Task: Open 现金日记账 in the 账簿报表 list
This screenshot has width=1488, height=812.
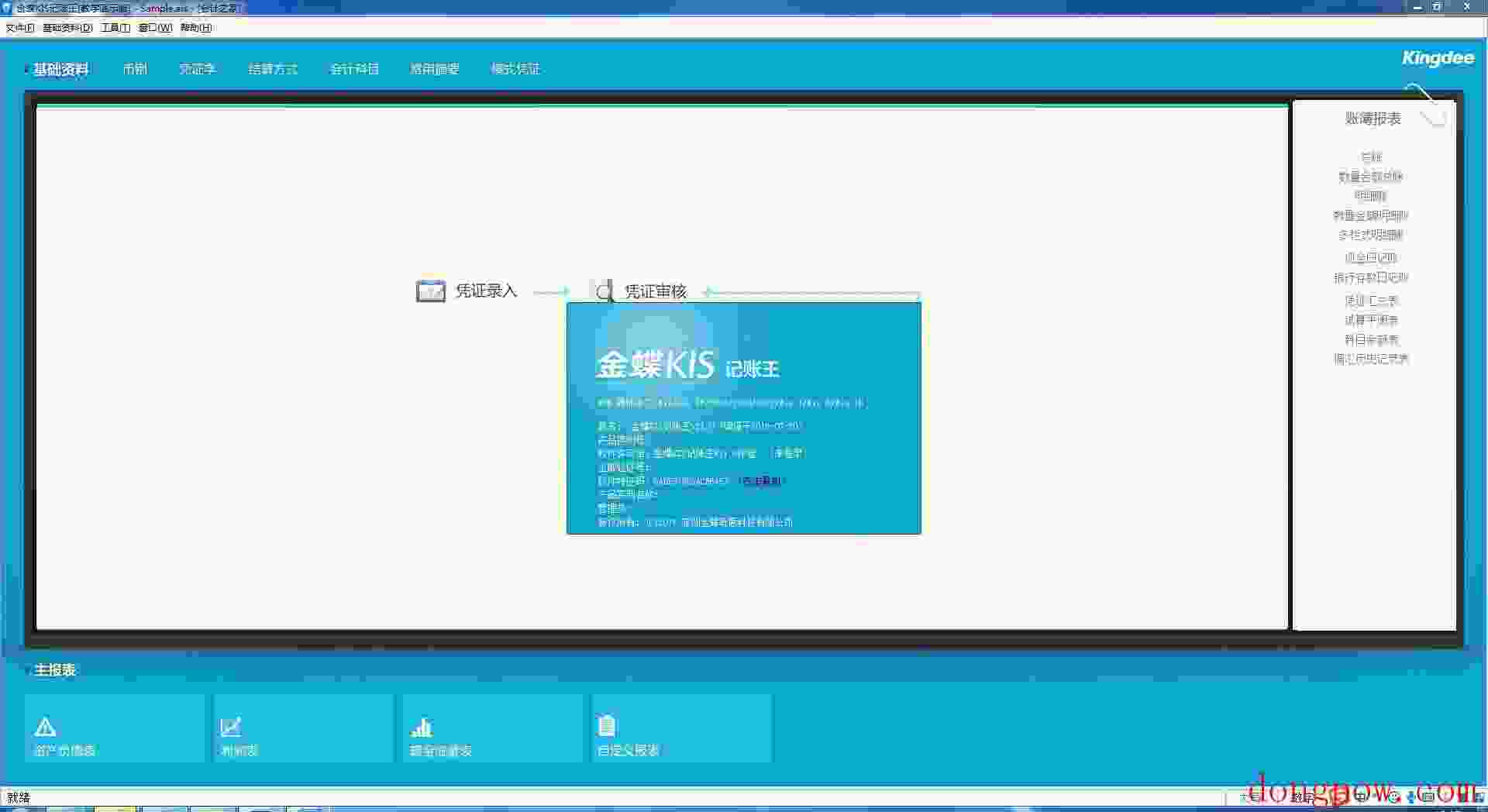Action: 1371,258
